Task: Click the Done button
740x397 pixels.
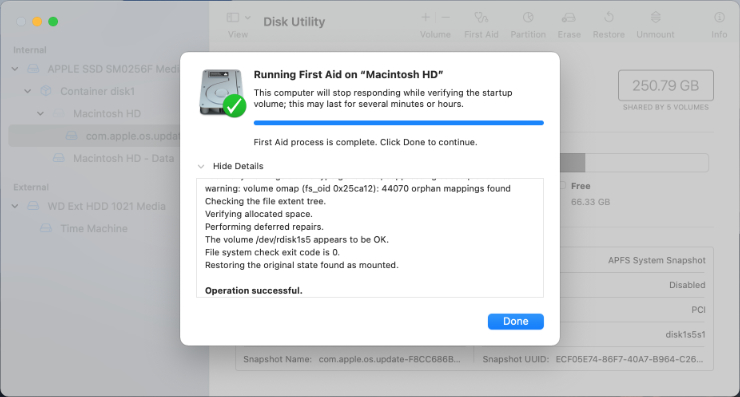Action: (x=515, y=321)
